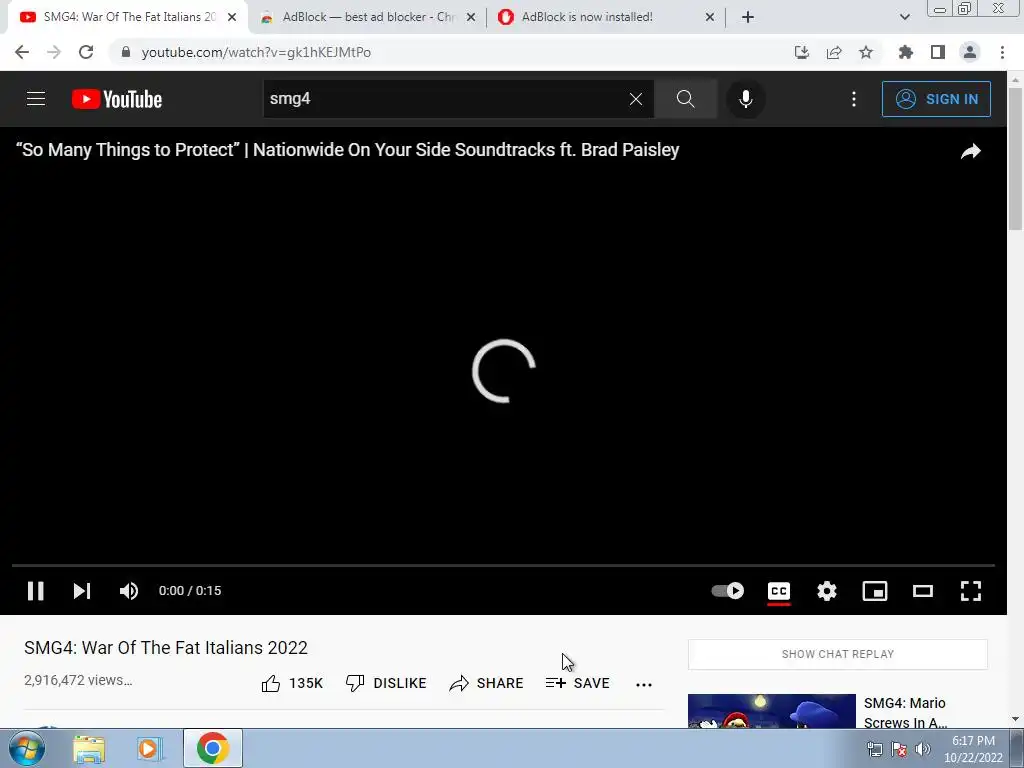Open Chrome three-dot menu
Image resolution: width=1024 pixels, height=768 pixels.
1002,52
